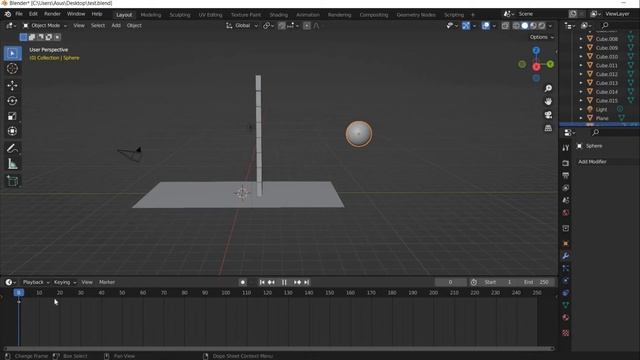The width and height of the screenshot is (640, 360).
Task: Open the Modifiers wrench tab
Action: 565,256
